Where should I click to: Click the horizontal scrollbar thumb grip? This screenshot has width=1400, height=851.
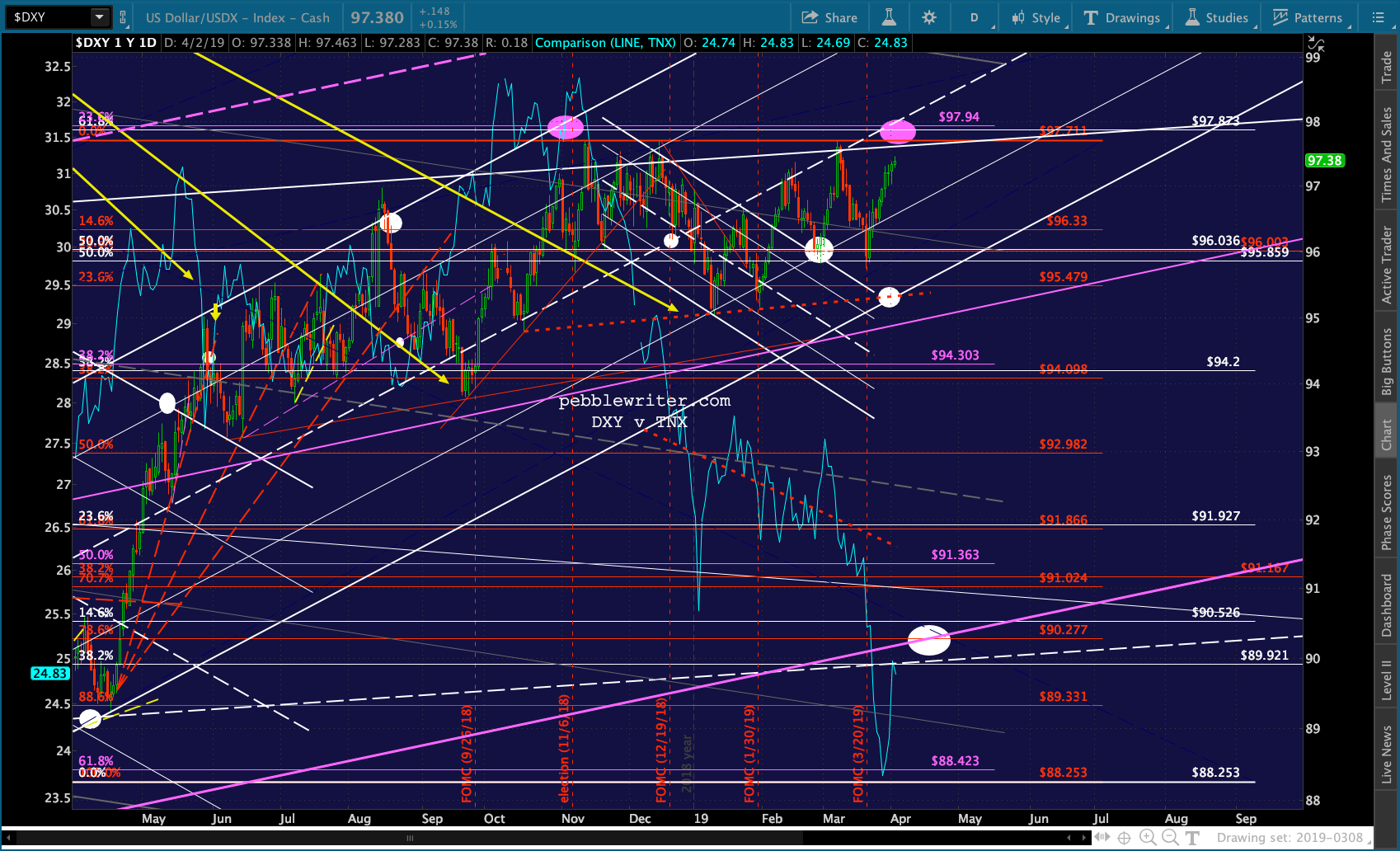point(411,838)
